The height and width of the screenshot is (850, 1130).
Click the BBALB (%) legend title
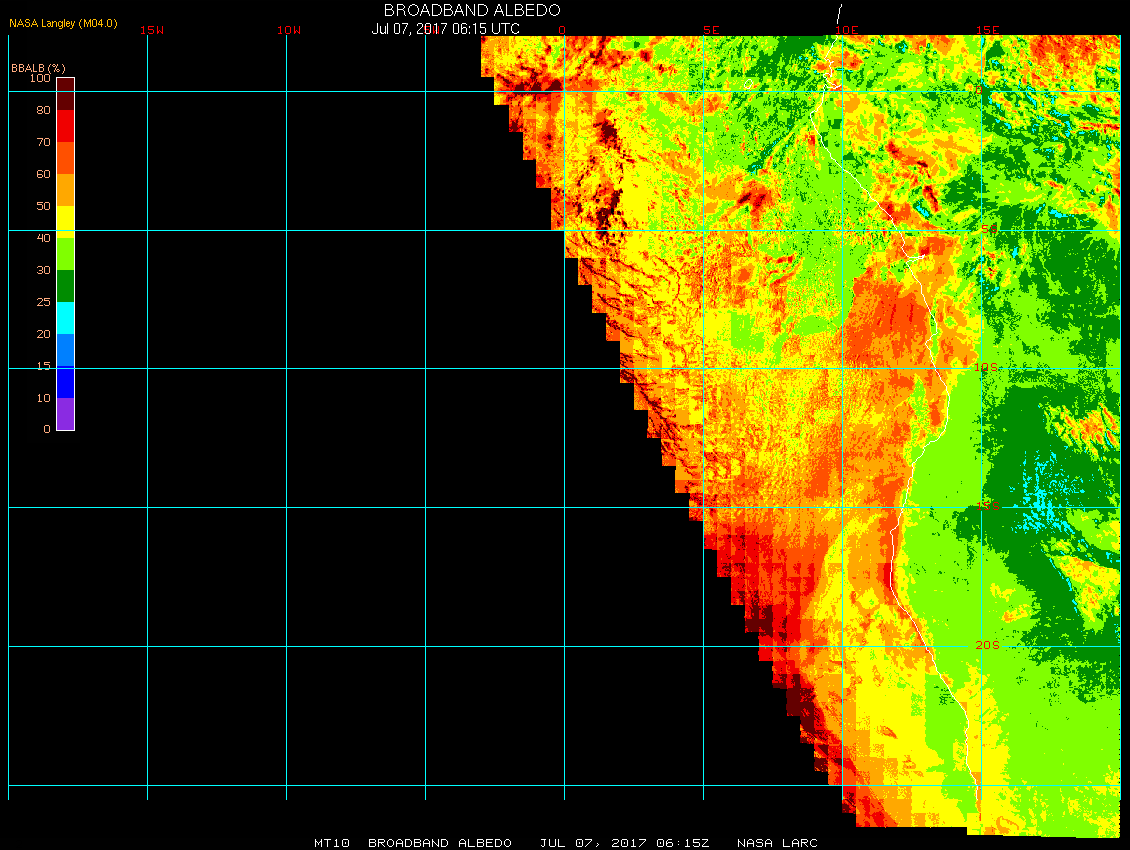click(38, 68)
